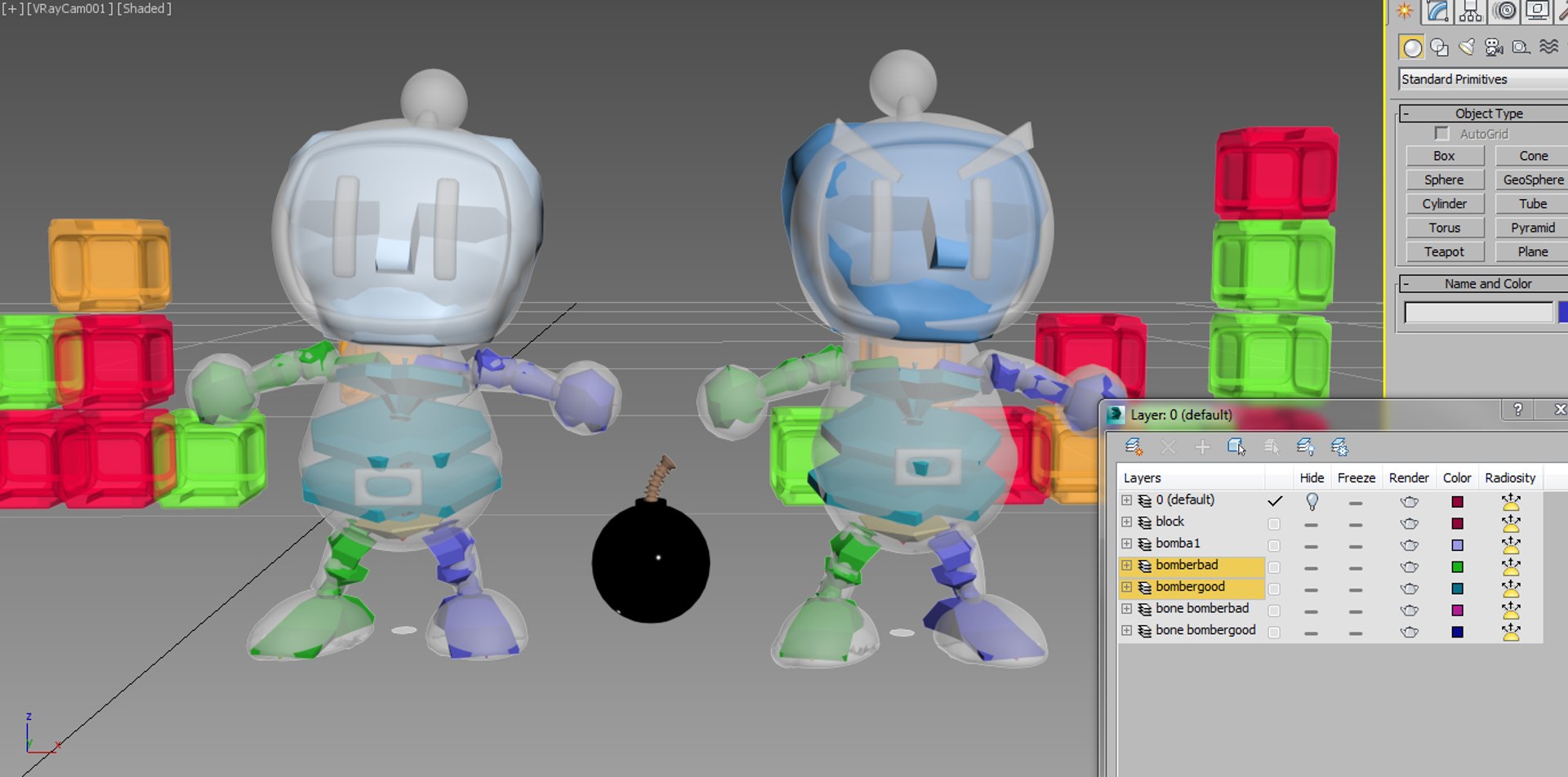Open color swatch of bombergood layer
Viewport: 1568px width, 777px height.
tap(1458, 588)
